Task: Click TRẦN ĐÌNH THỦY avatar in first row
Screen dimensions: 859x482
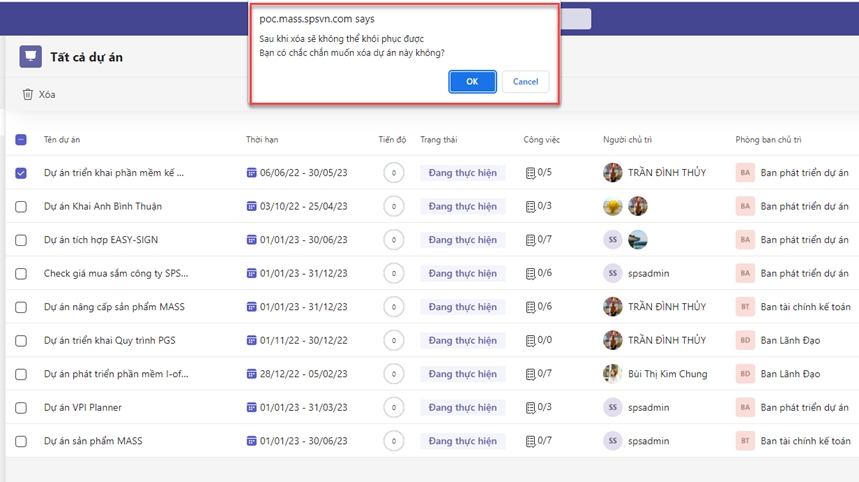Action: pos(613,173)
